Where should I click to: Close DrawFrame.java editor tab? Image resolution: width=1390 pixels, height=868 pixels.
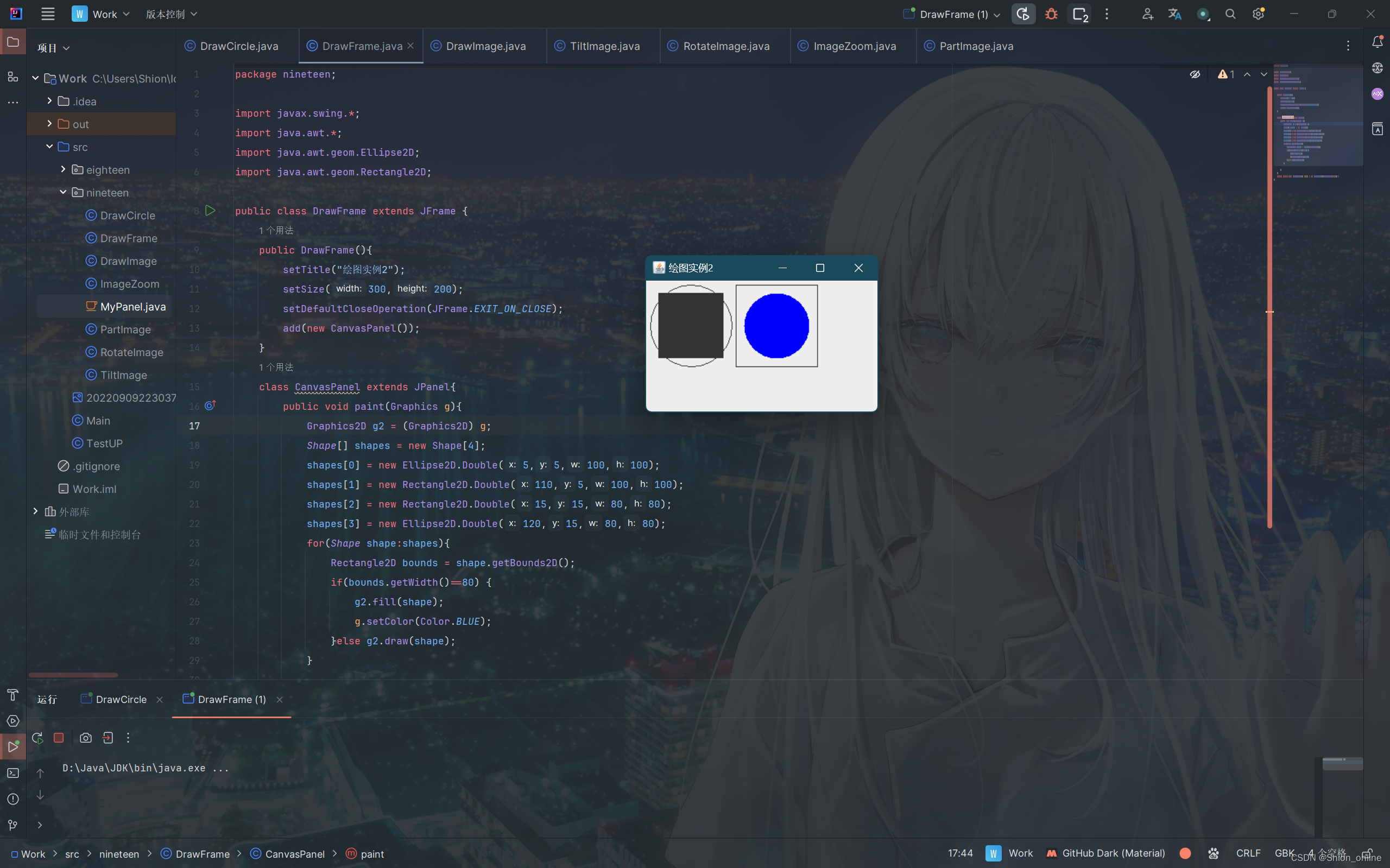(x=410, y=46)
